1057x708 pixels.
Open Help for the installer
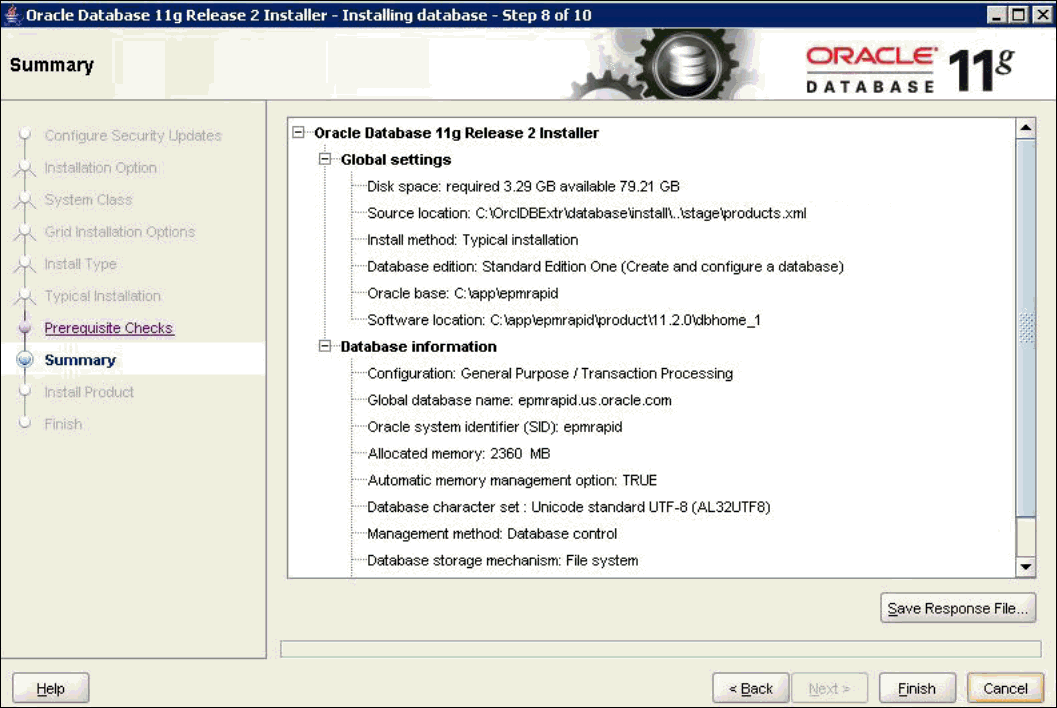click(x=51, y=688)
